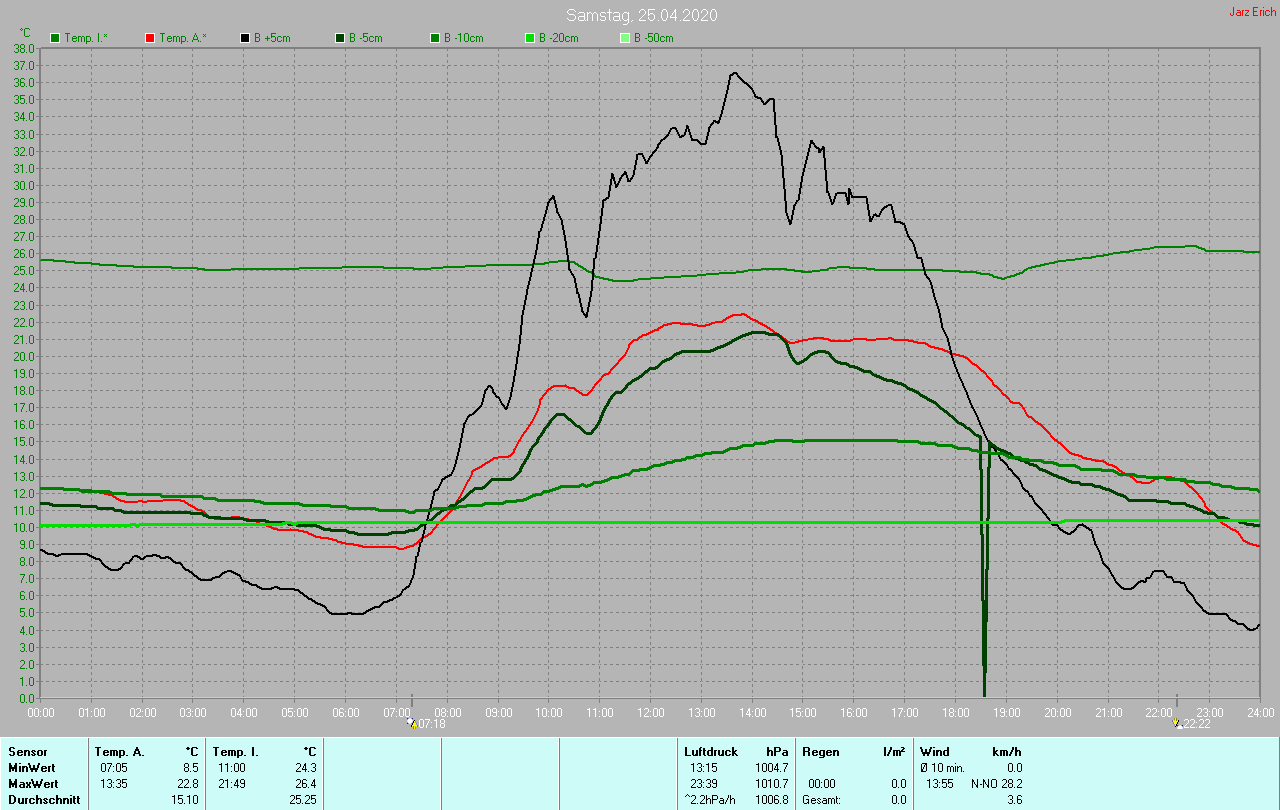Click the 'Ø 10 min.' wind label
1280x810 pixels.
(x=944, y=767)
